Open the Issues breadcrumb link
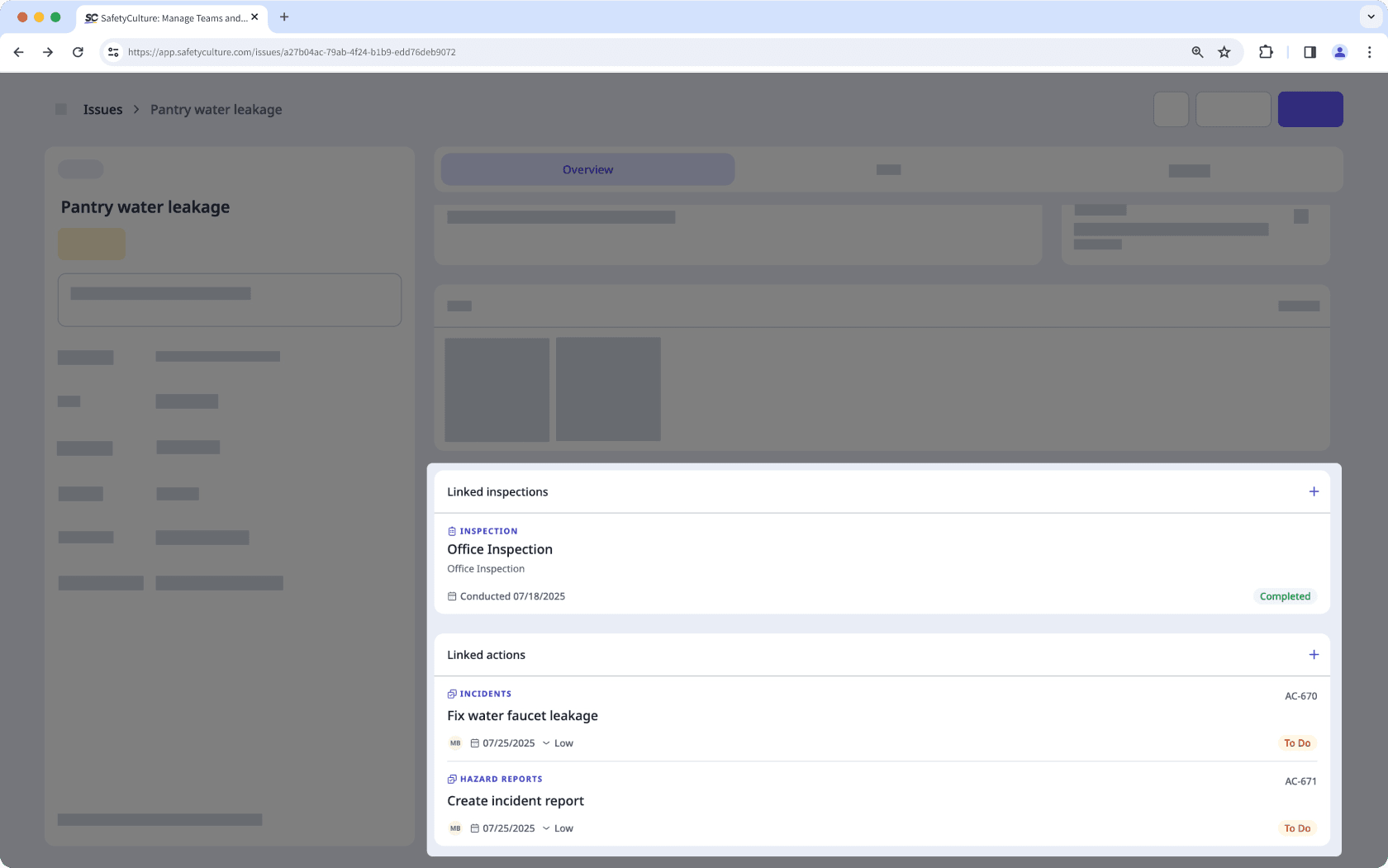The height and width of the screenshot is (868, 1388). point(102,108)
